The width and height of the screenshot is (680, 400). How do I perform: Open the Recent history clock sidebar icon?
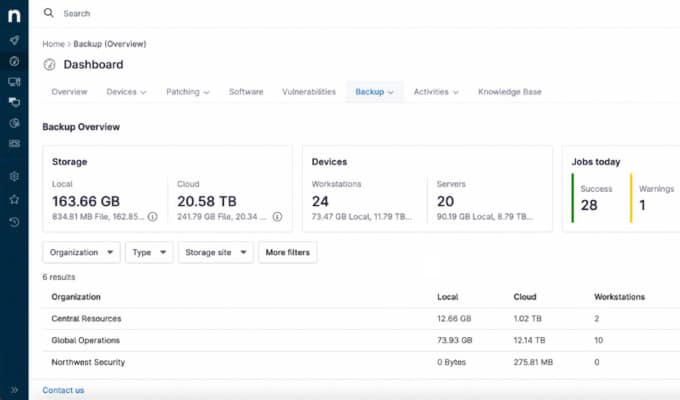click(14, 222)
